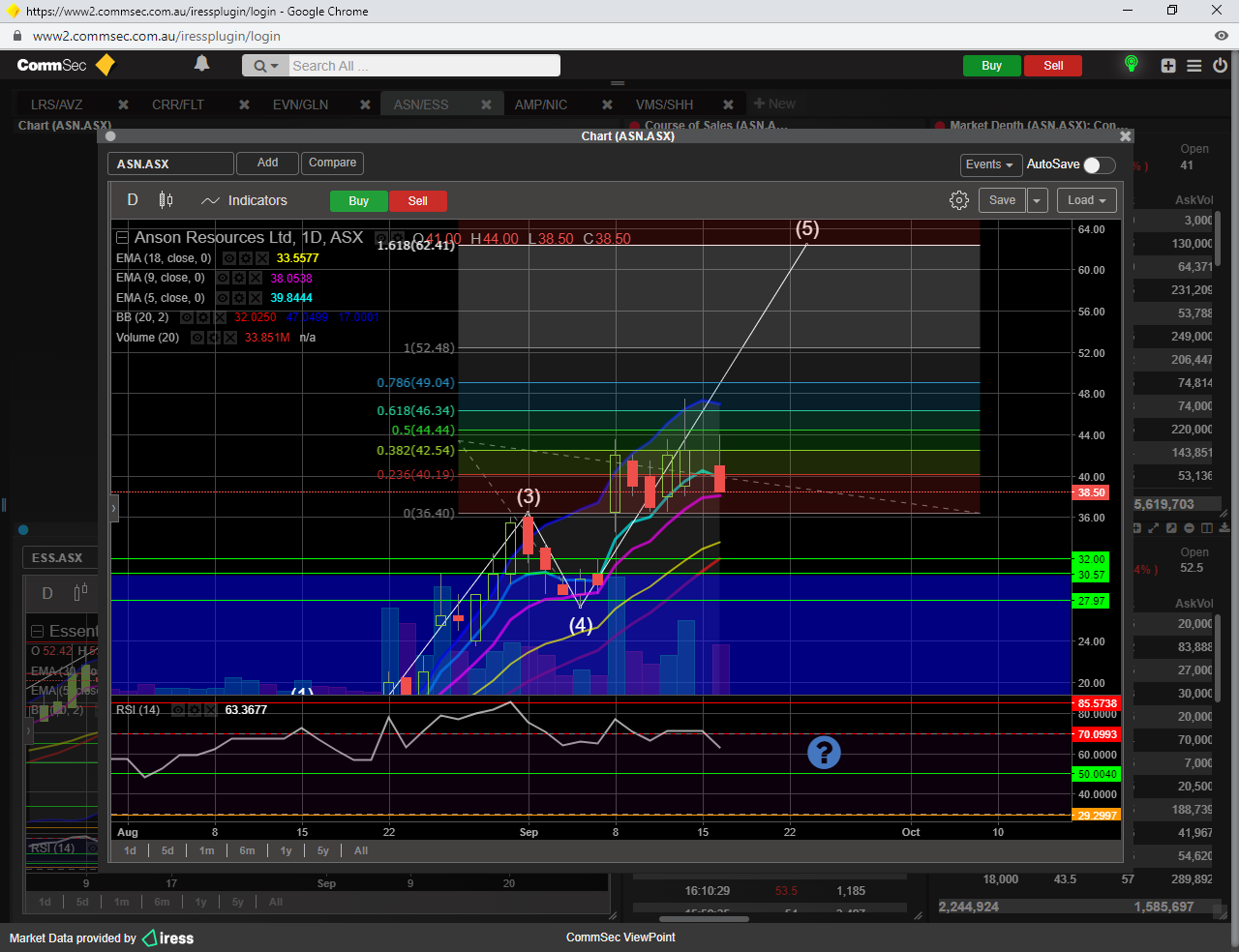Close the Chart (ASN.ASX) popup window
1239x952 pixels.
pyautogui.click(x=1125, y=136)
